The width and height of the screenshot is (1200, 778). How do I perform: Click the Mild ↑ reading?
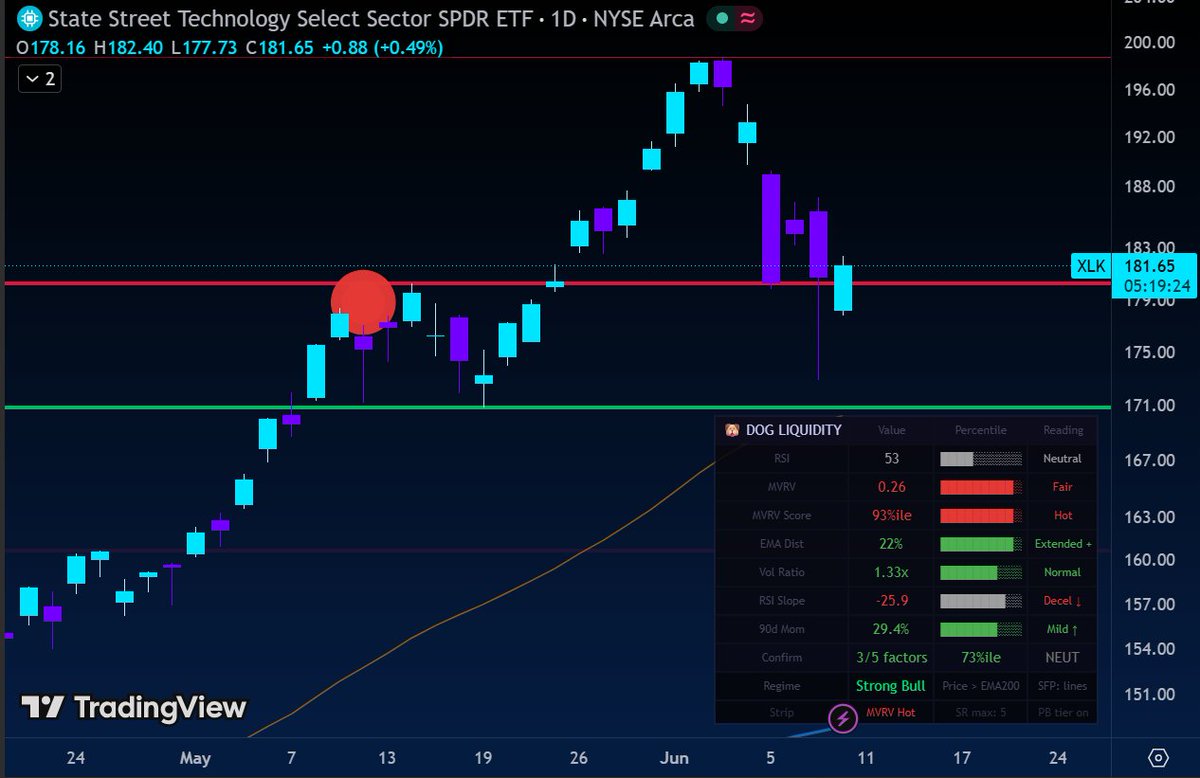pos(1063,629)
